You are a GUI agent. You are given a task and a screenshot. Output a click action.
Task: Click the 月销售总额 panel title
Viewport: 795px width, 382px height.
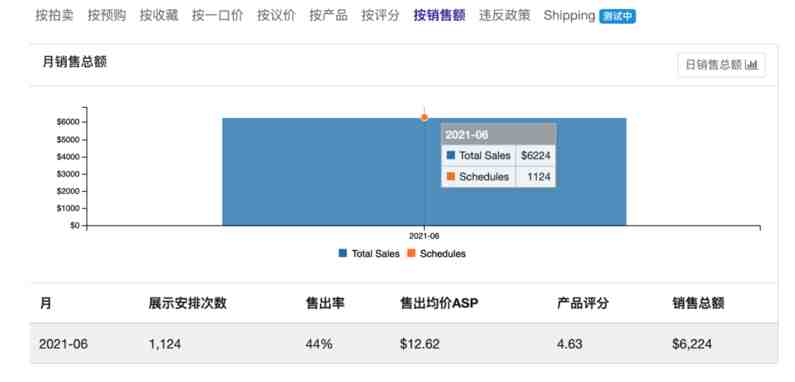coord(75,62)
